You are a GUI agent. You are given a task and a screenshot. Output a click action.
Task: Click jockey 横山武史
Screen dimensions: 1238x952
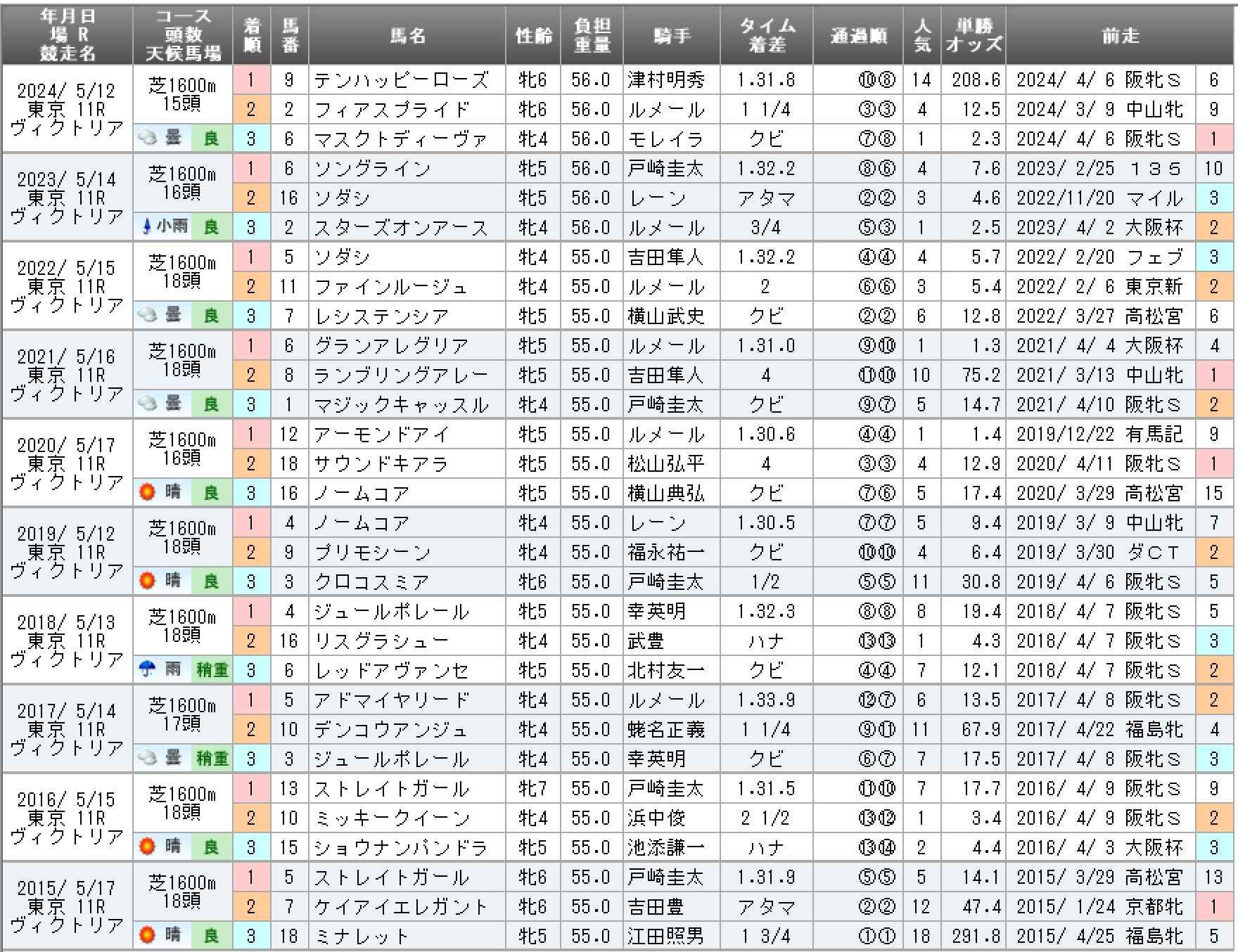pos(666,316)
